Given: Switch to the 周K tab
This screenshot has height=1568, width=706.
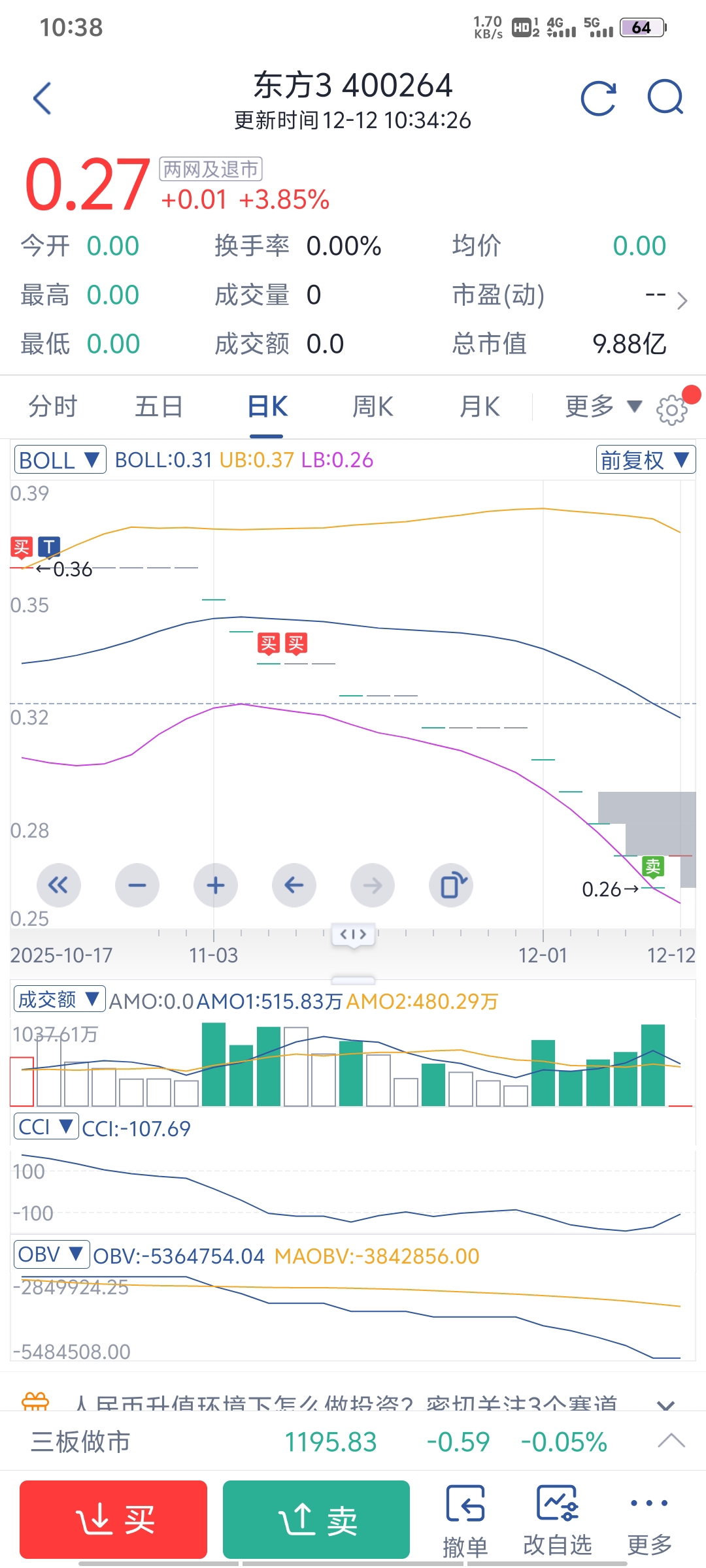Looking at the screenshot, I should [373, 407].
